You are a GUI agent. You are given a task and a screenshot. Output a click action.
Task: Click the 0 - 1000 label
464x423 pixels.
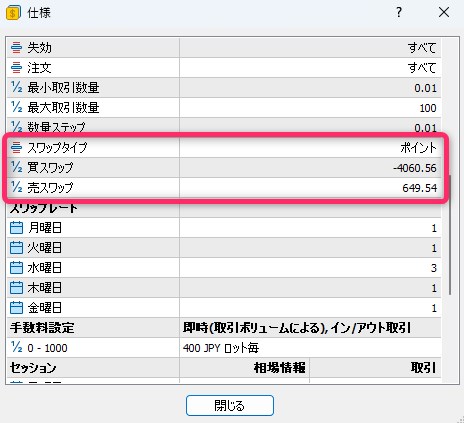pos(47,348)
